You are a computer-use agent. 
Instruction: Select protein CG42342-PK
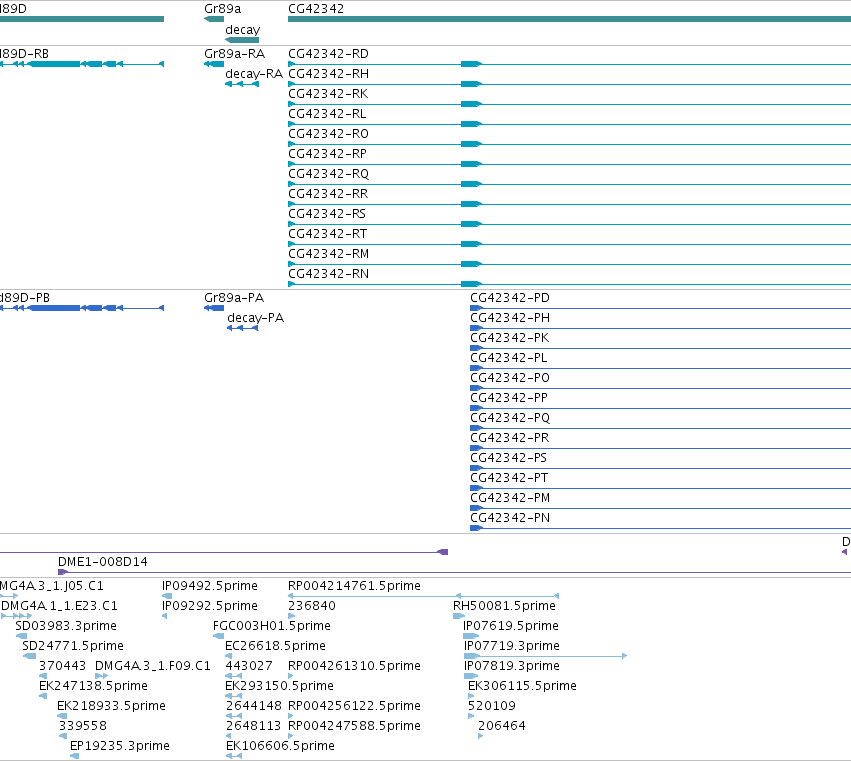coord(509,338)
